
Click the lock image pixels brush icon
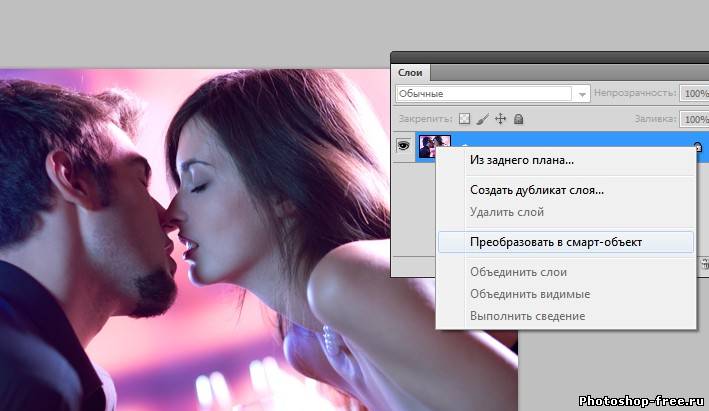(482, 119)
